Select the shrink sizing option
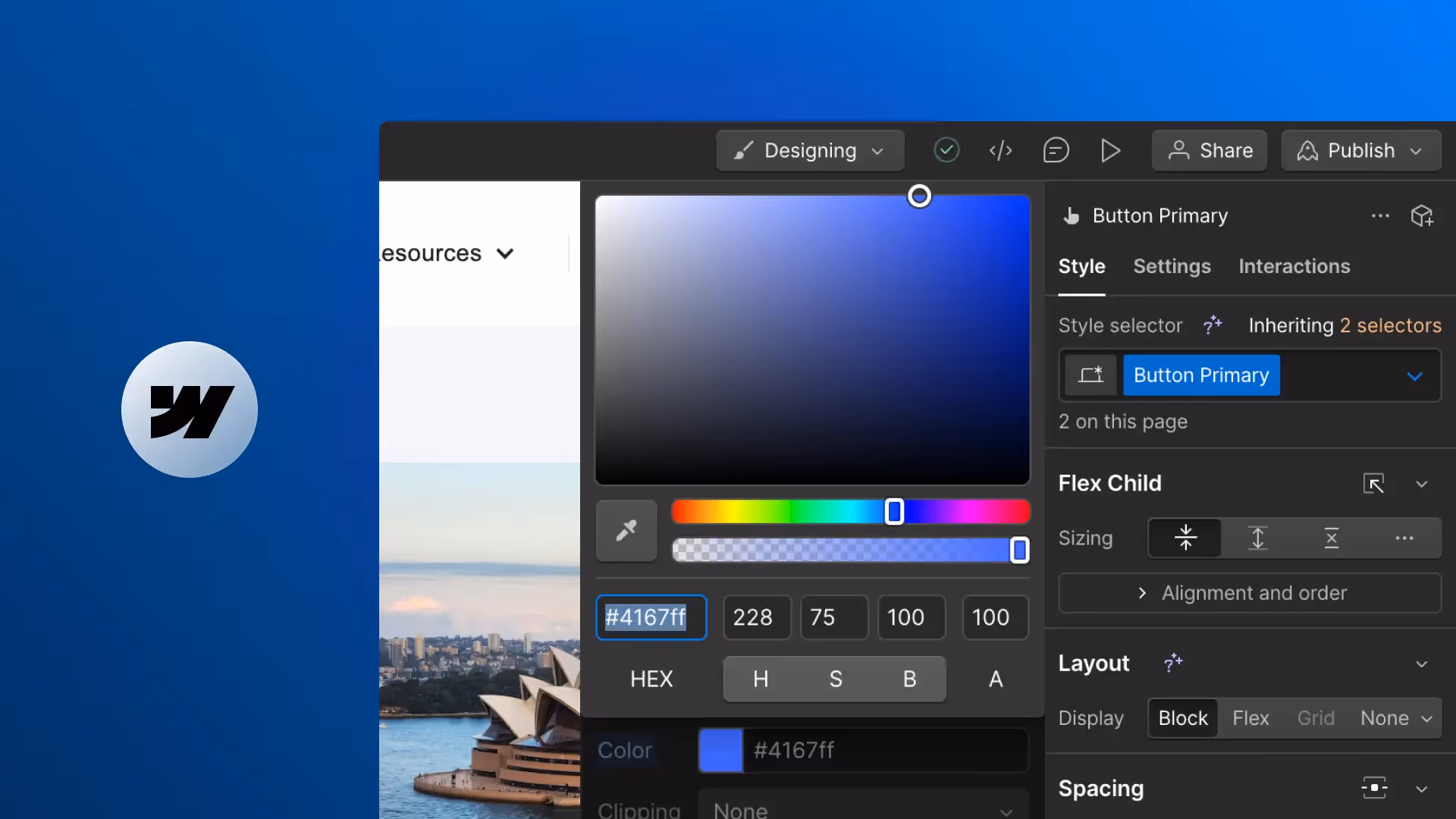 pyautogui.click(x=1185, y=538)
